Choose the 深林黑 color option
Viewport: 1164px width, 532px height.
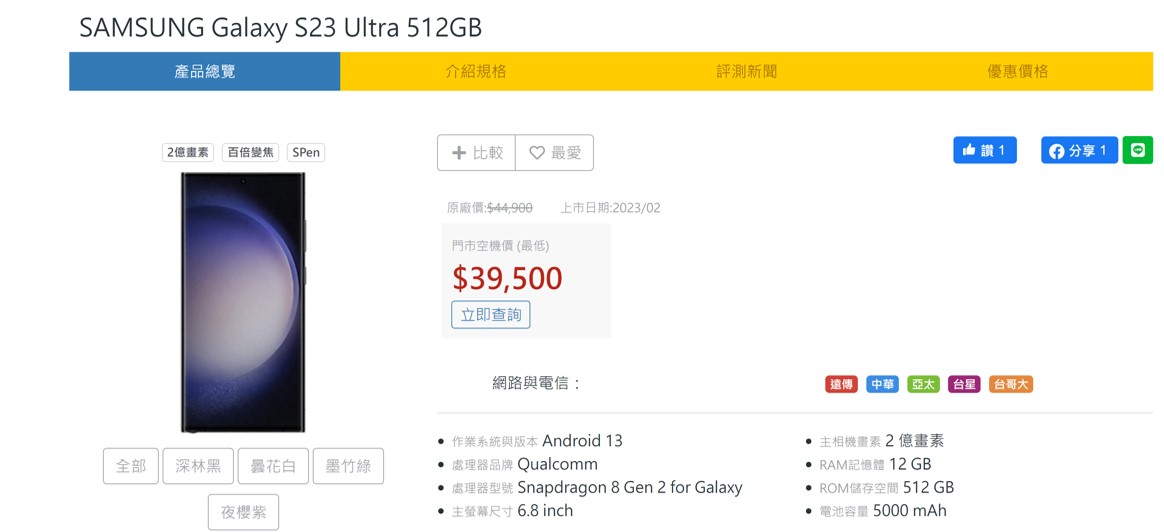pos(198,466)
